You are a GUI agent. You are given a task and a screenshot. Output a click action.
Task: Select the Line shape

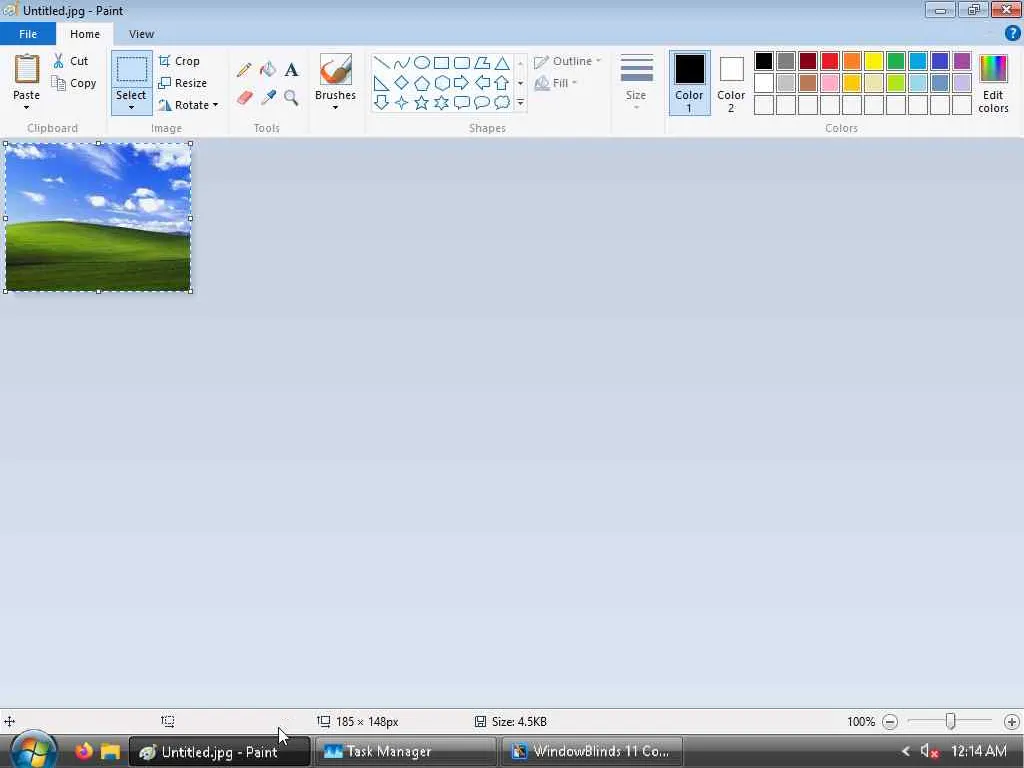(x=381, y=63)
